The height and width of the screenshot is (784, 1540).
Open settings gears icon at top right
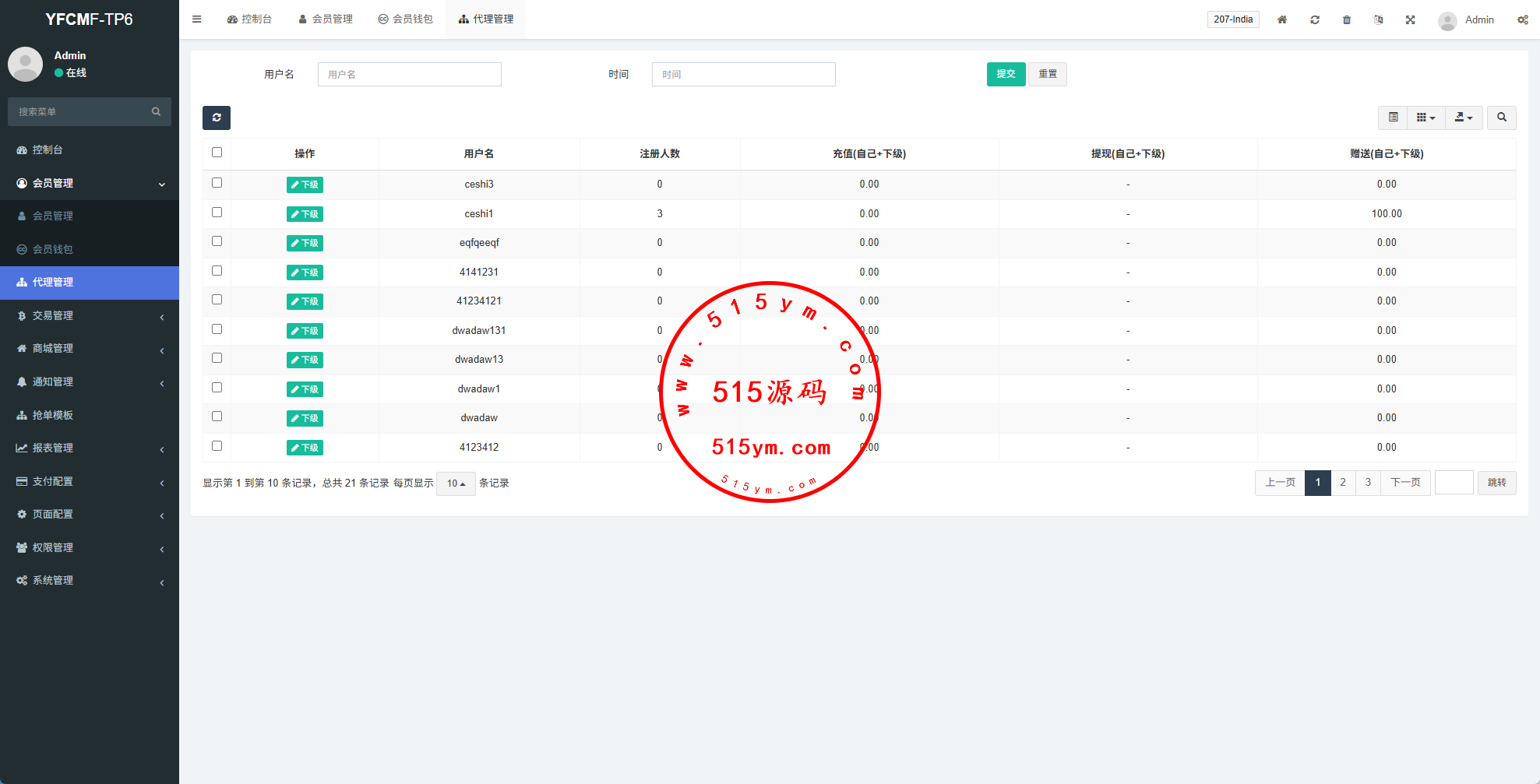[x=1522, y=19]
